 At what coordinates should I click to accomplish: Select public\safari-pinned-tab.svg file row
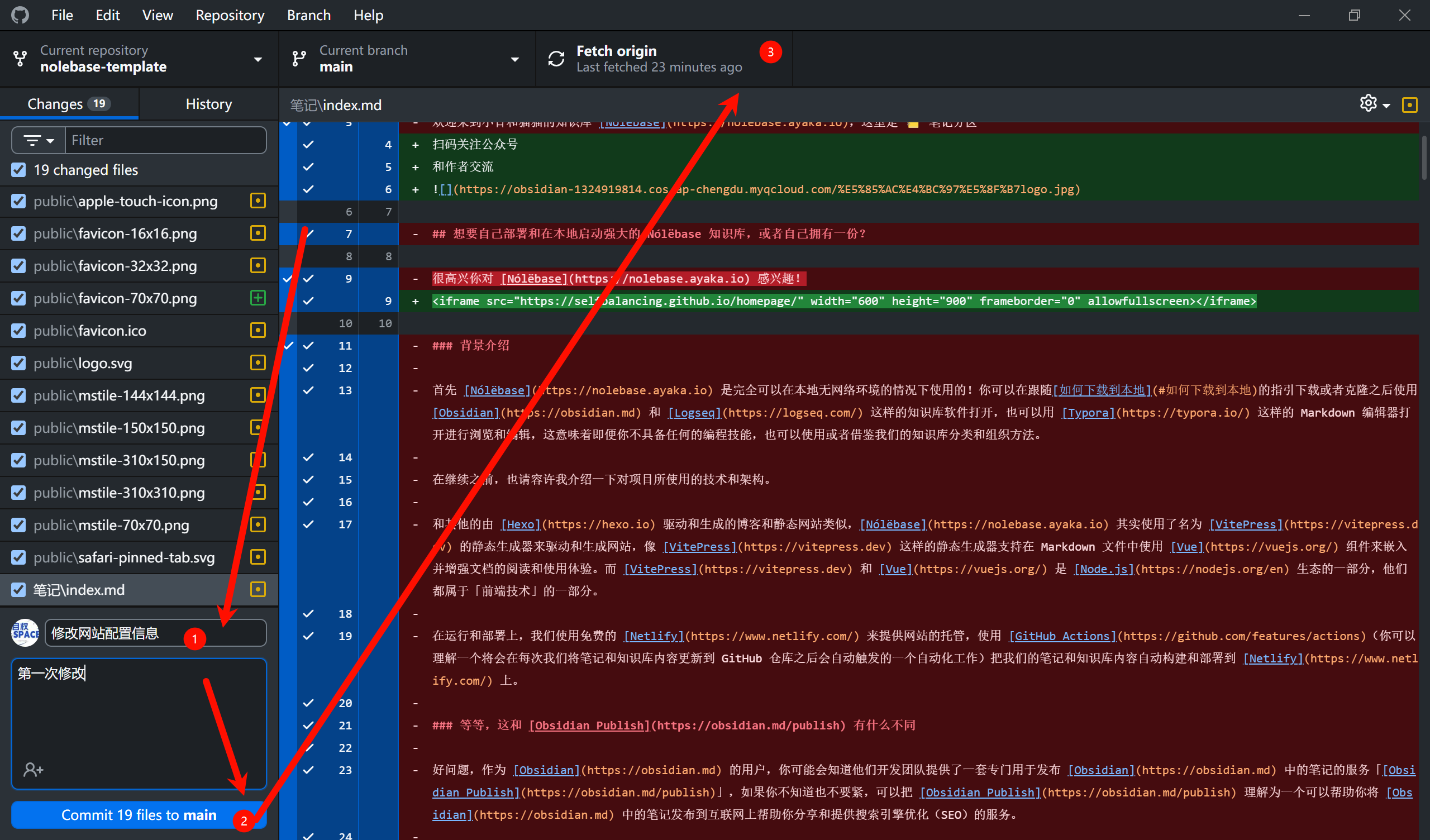click(x=139, y=557)
